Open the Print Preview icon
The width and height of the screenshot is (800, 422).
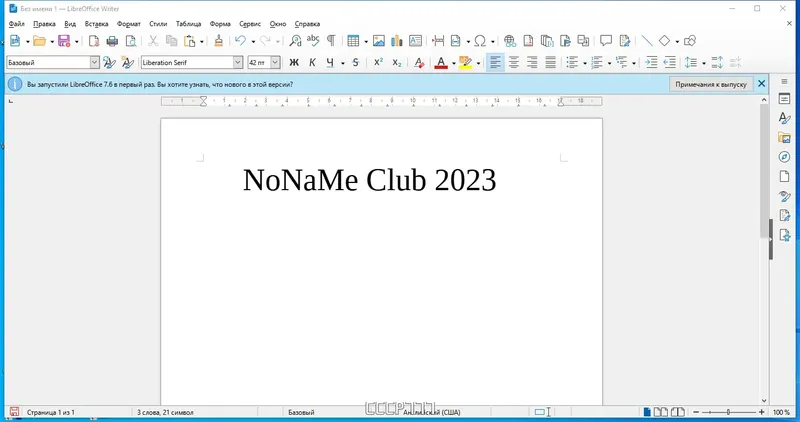(131, 41)
